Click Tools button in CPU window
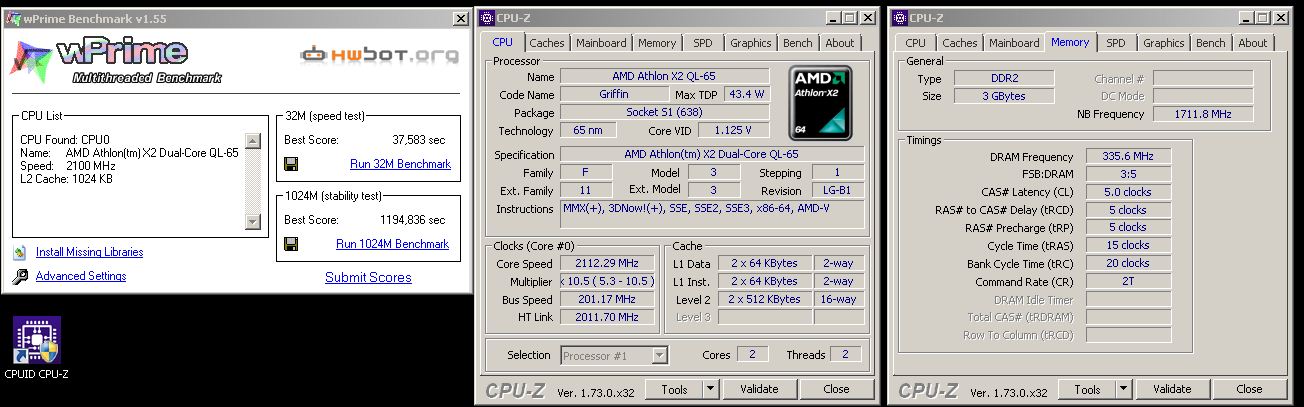 674,389
